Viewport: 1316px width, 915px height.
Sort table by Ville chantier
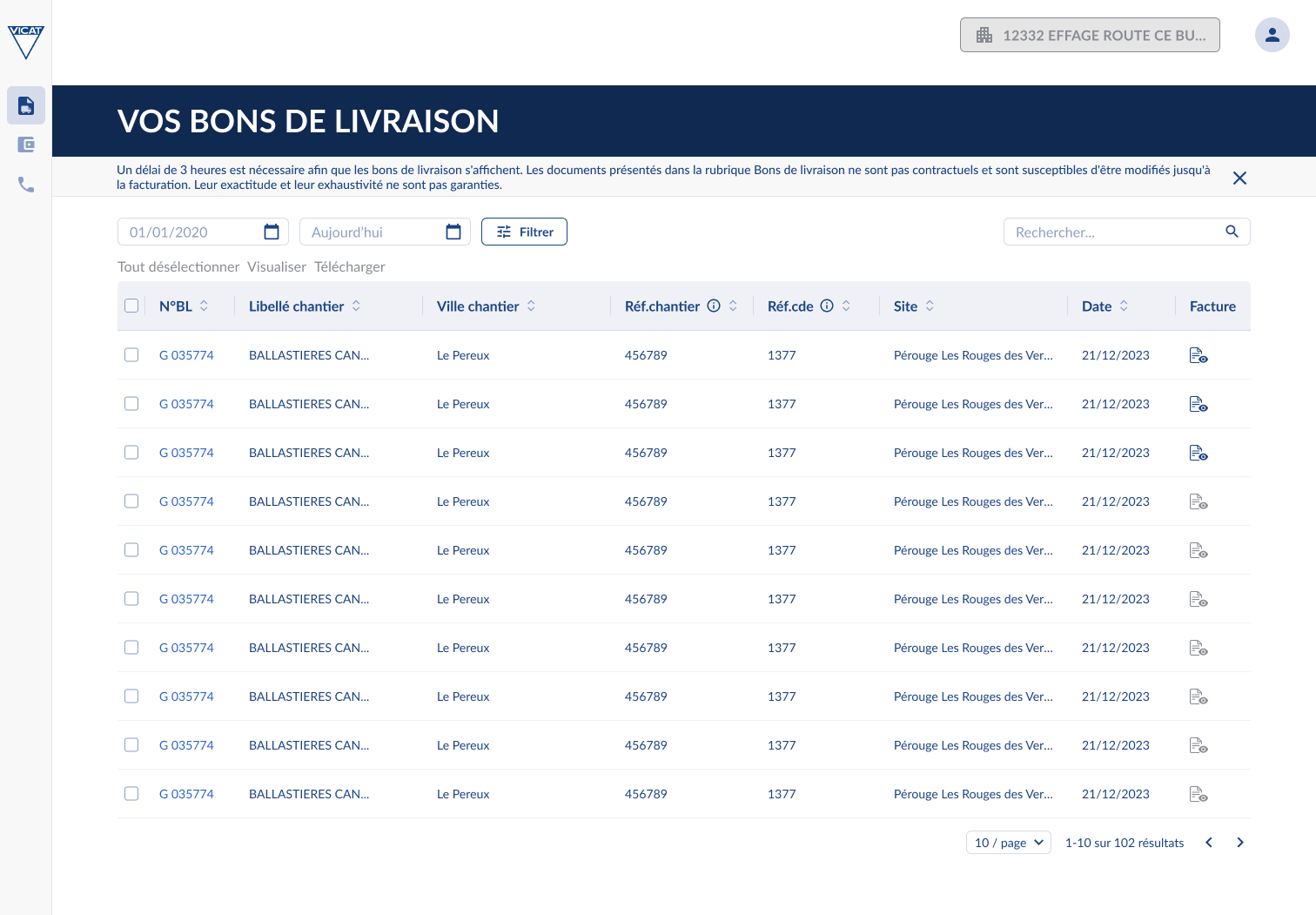pyautogui.click(x=531, y=306)
